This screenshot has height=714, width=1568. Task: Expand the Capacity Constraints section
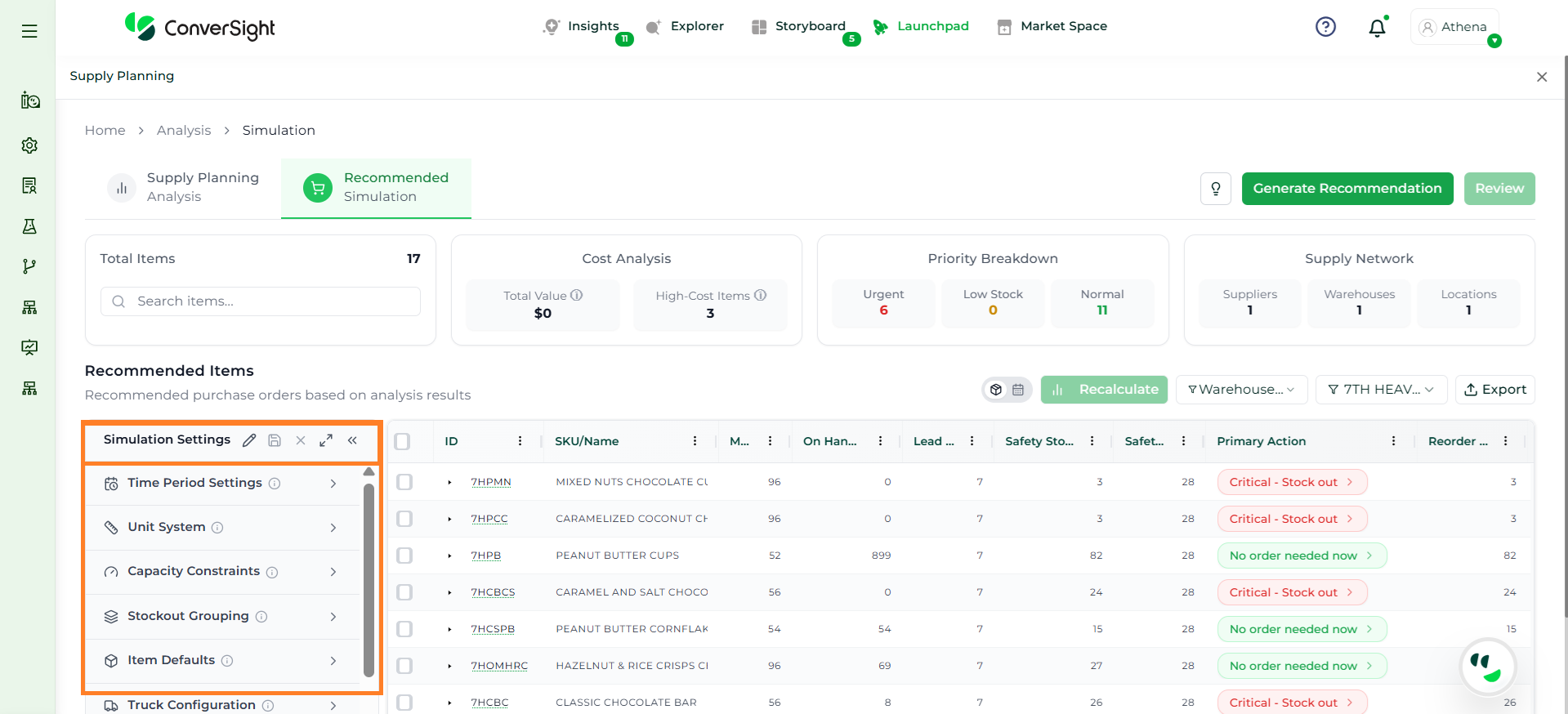pos(222,572)
